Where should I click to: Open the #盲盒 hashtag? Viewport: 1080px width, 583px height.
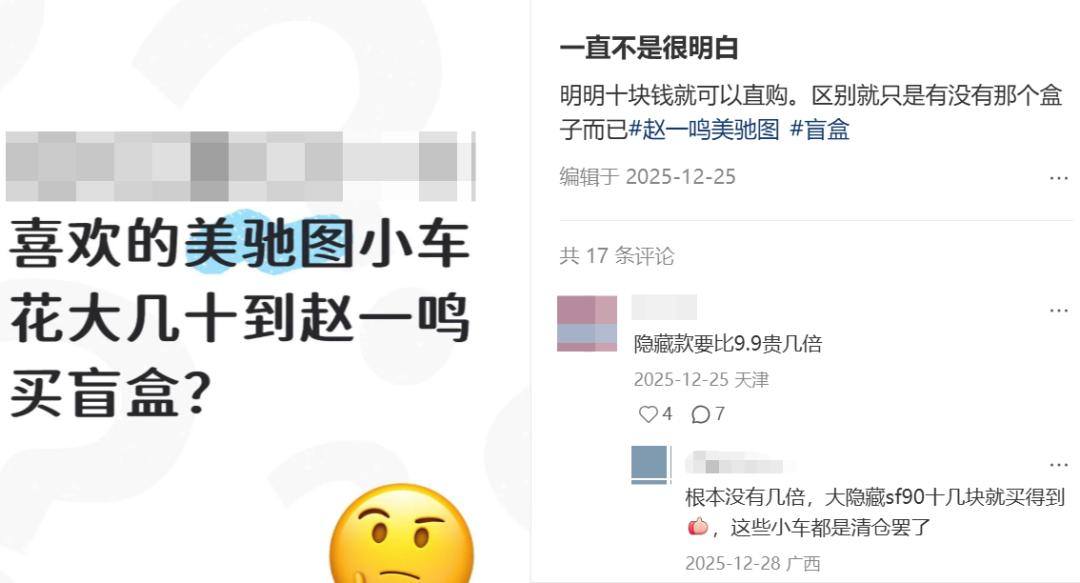(819, 130)
